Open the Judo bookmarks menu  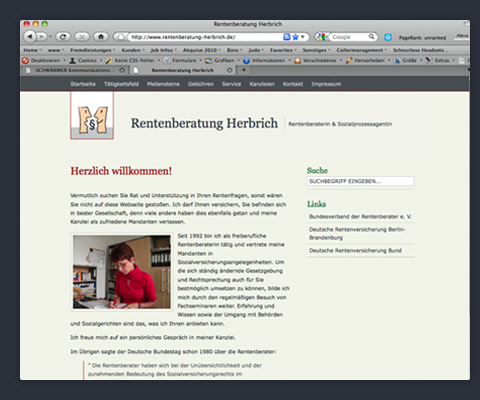click(x=256, y=50)
